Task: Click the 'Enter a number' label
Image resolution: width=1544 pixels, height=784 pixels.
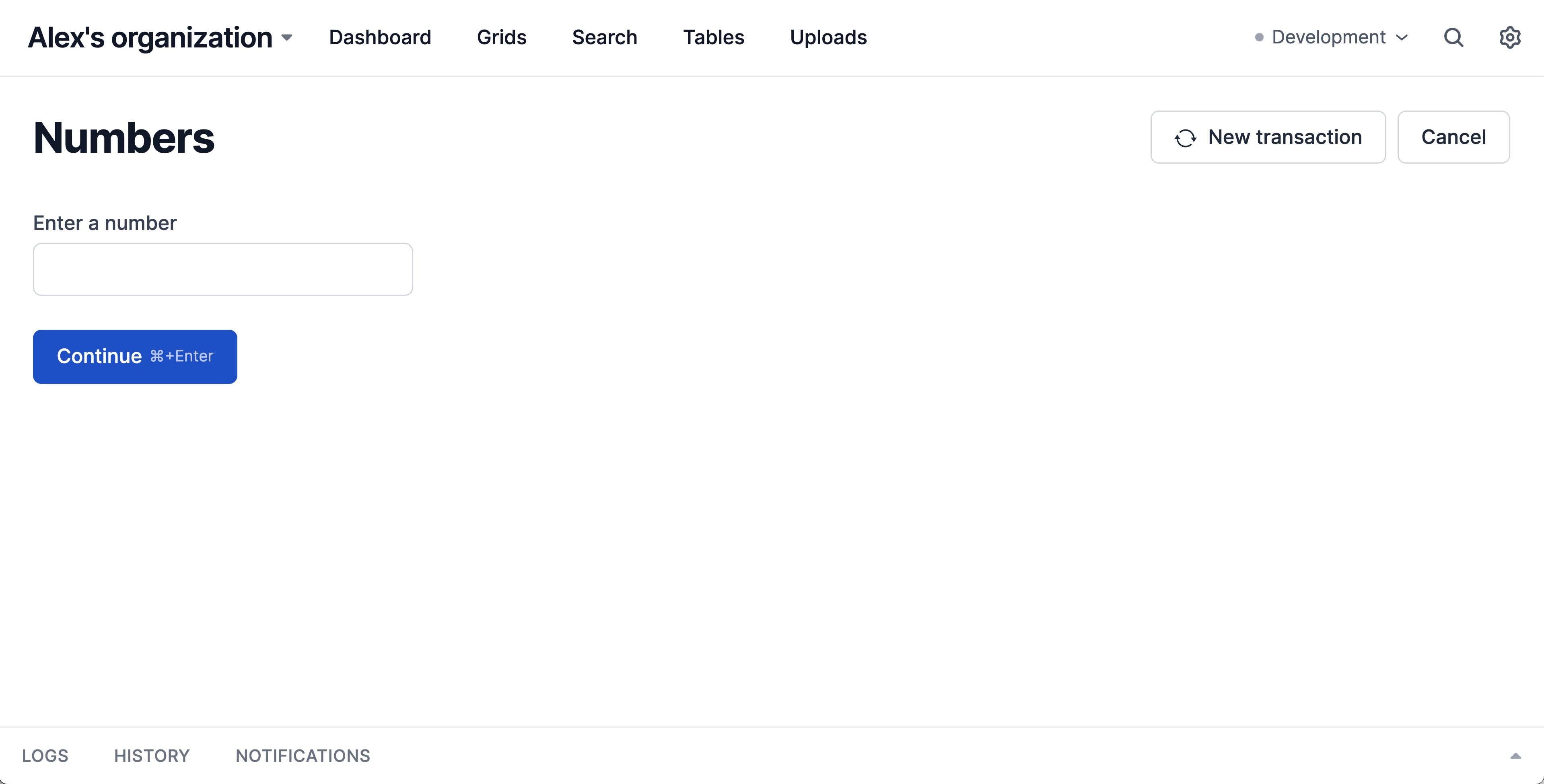Action: point(105,223)
